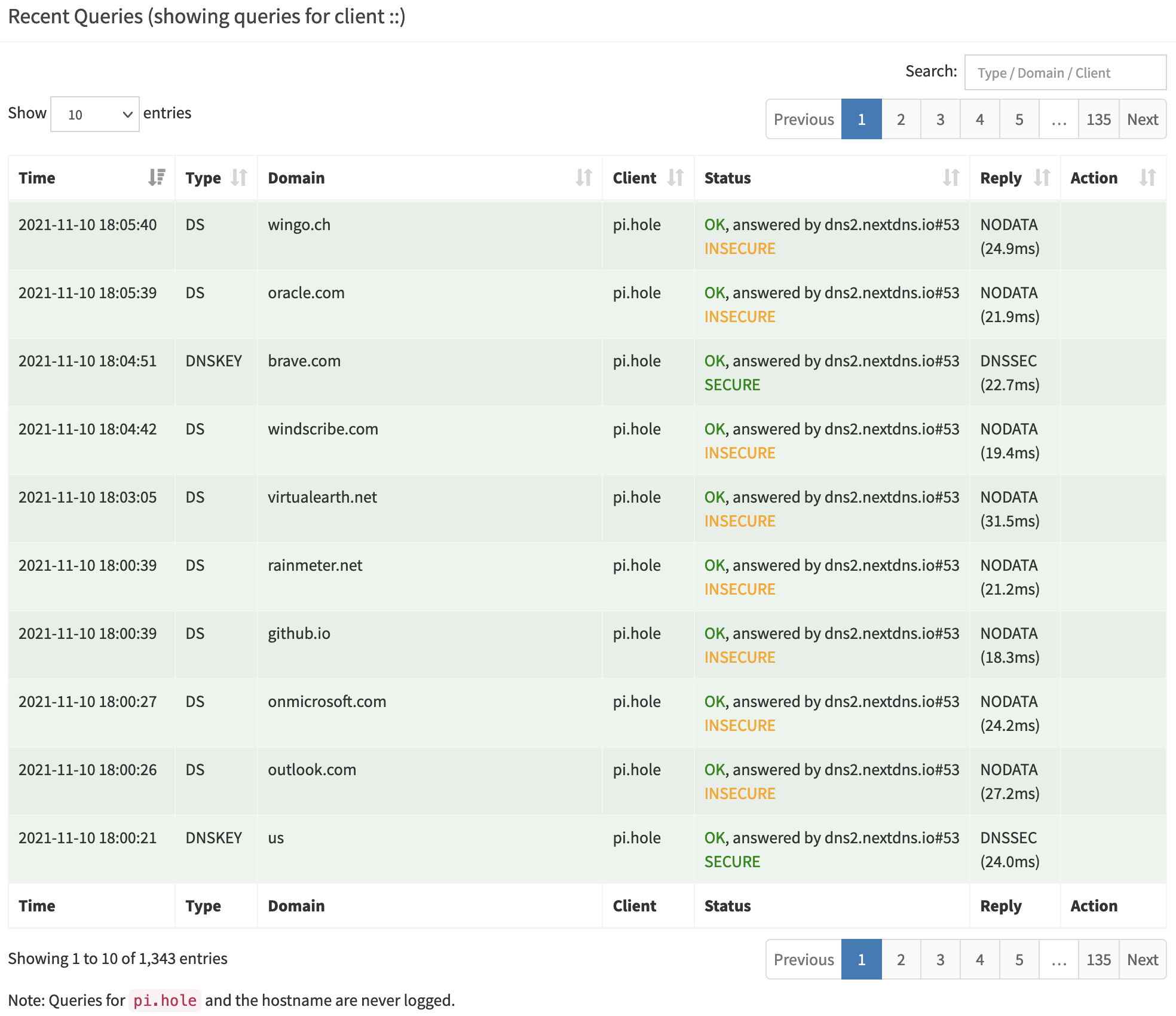Click top Previous pagination button
Image resolution: width=1176 pixels, height=1016 pixels.
(803, 120)
